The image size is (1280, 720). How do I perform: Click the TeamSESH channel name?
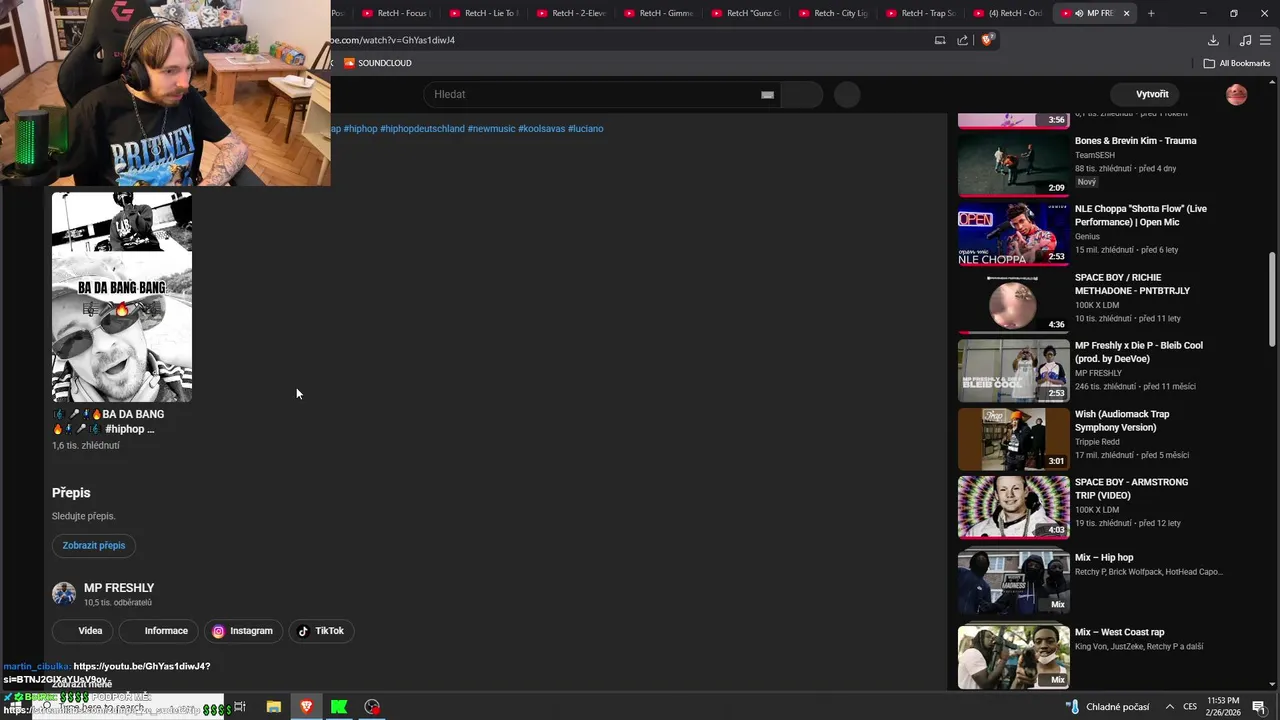pyautogui.click(x=1095, y=155)
